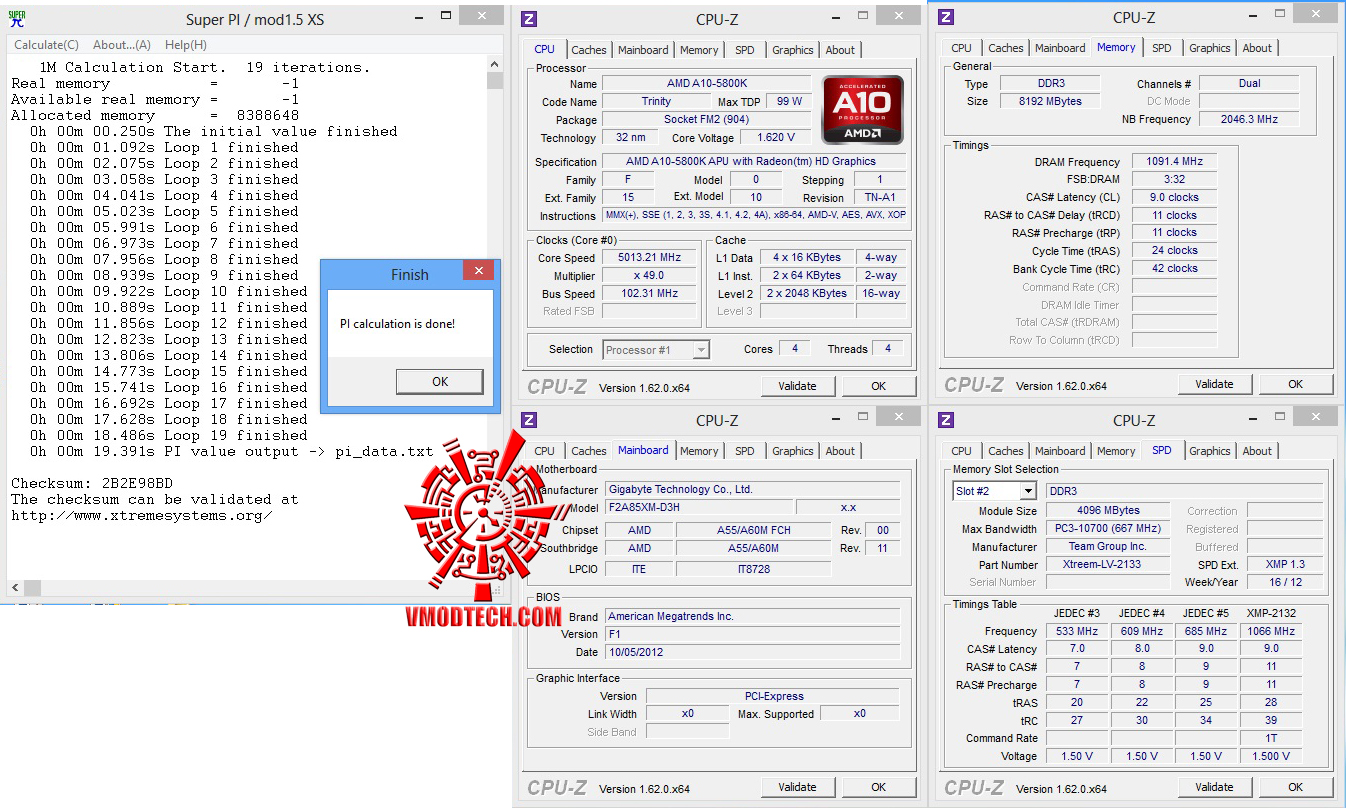Click the Multiplier value 'x 49.0'

coord(650,276)
